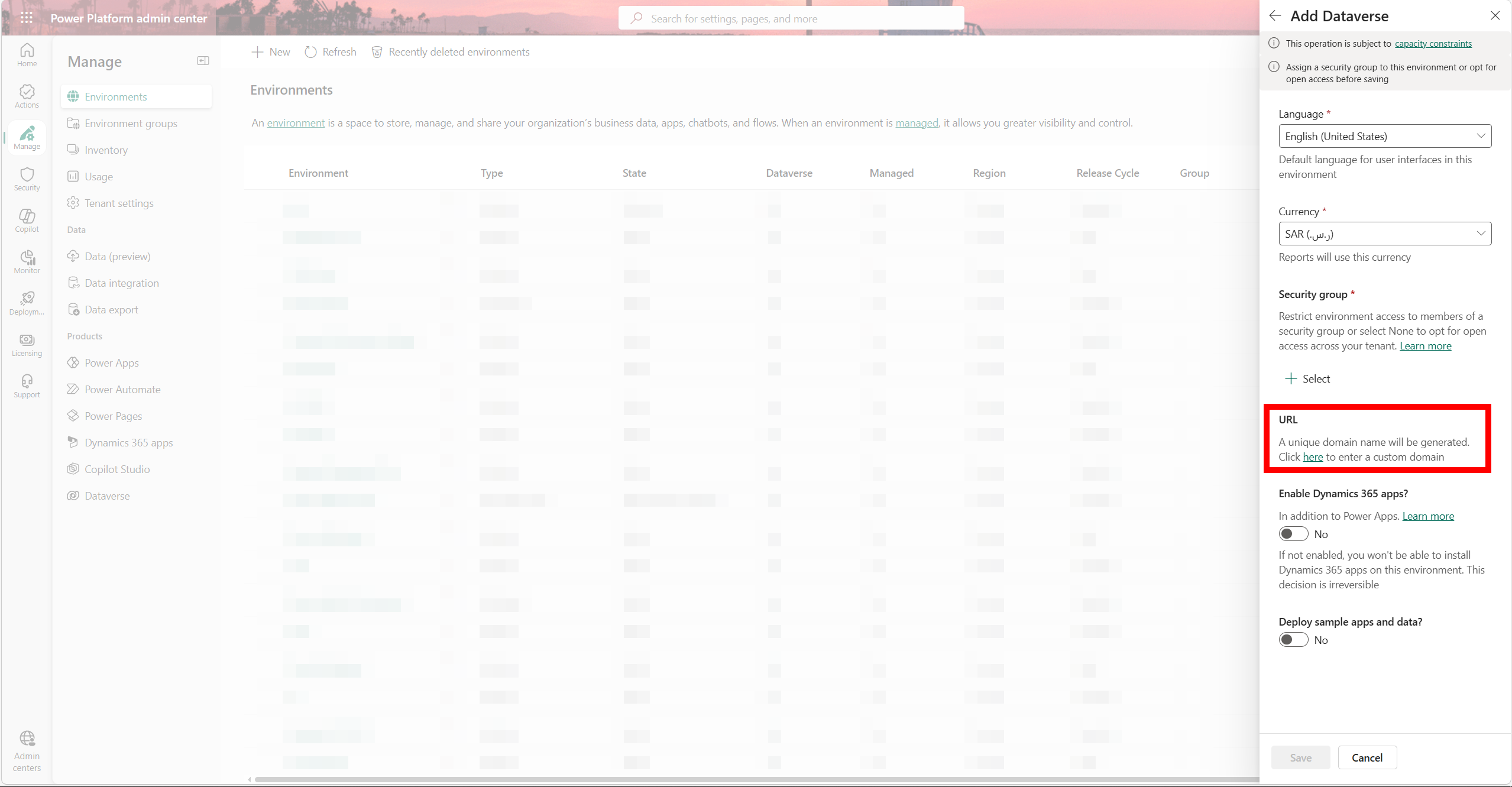This screenshot has height=787, width=1512.
Task: Toggle Deploy sample apps and data switch
Action: tap(1293, 640)
